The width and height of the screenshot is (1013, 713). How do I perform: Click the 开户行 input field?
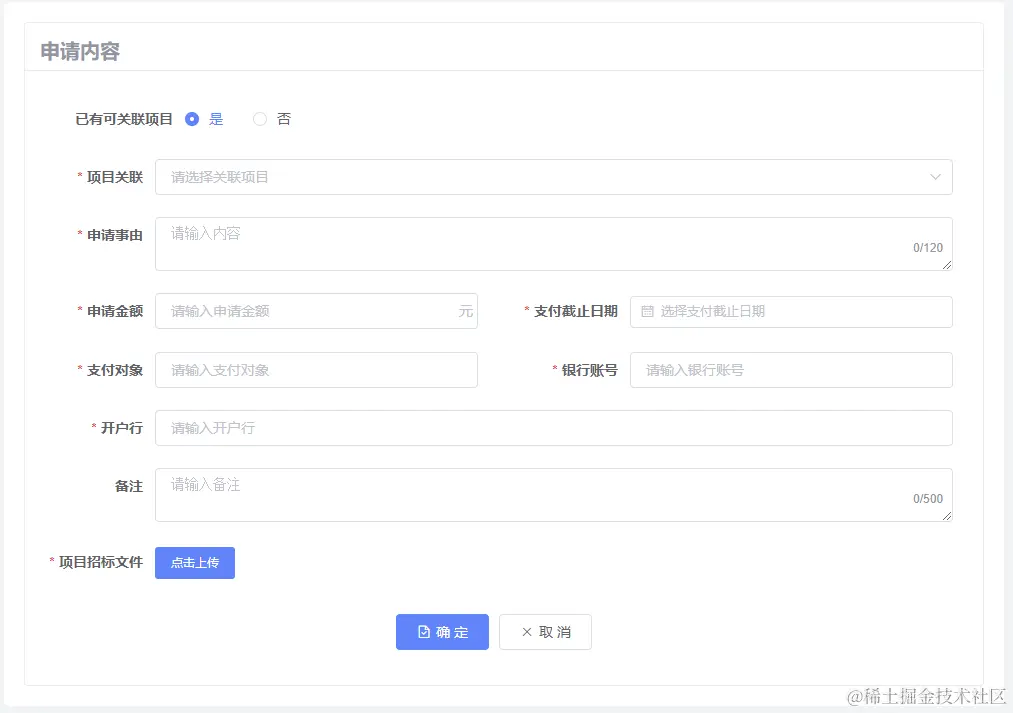coord(554,428)
